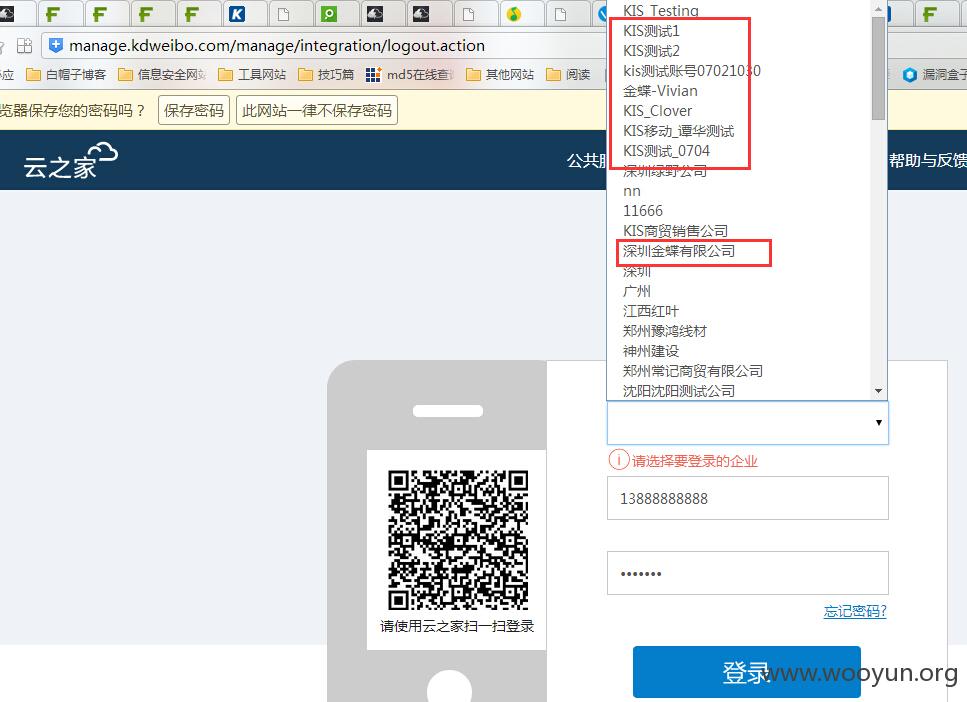Screen dimensions: 967x702
Task: Click the bookmarks grid icon left of address bar
Action: click(x=24, y=46)
